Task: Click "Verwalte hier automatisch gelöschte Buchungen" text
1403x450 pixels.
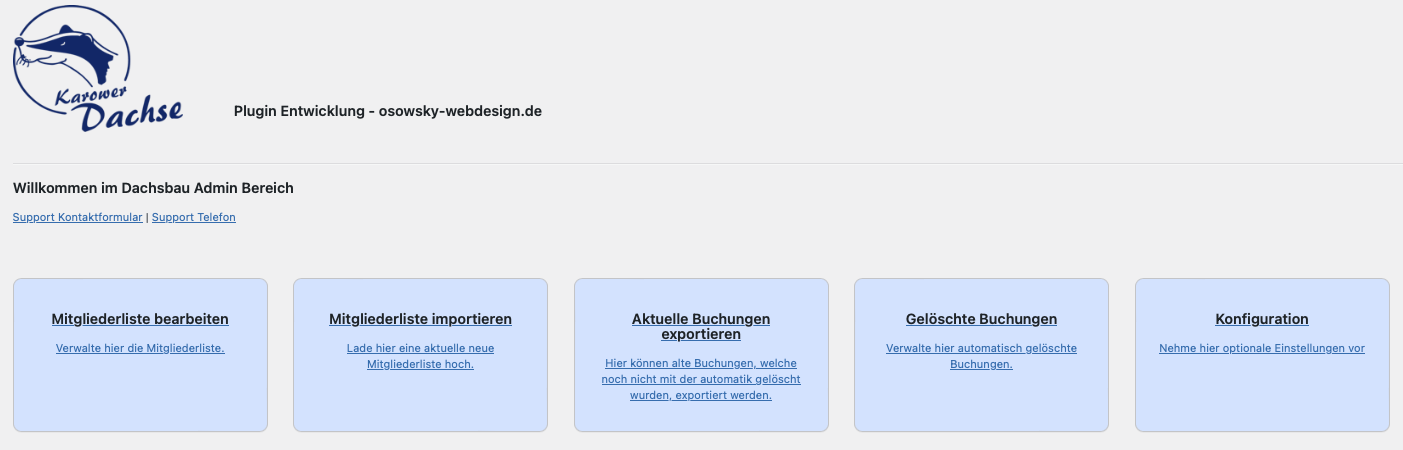Action: point(981,356)
